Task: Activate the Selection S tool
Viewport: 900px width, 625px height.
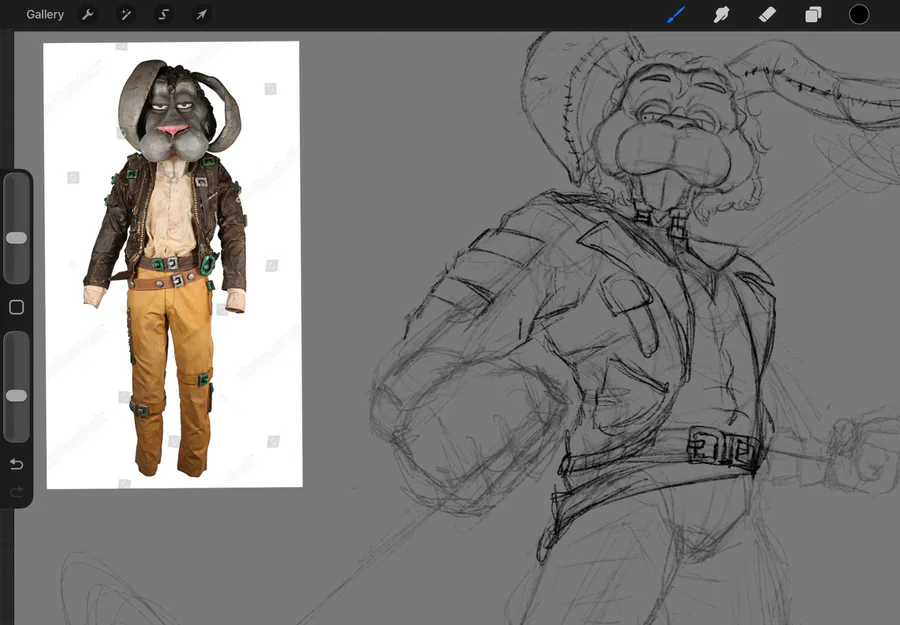Action: pos(164,14)
